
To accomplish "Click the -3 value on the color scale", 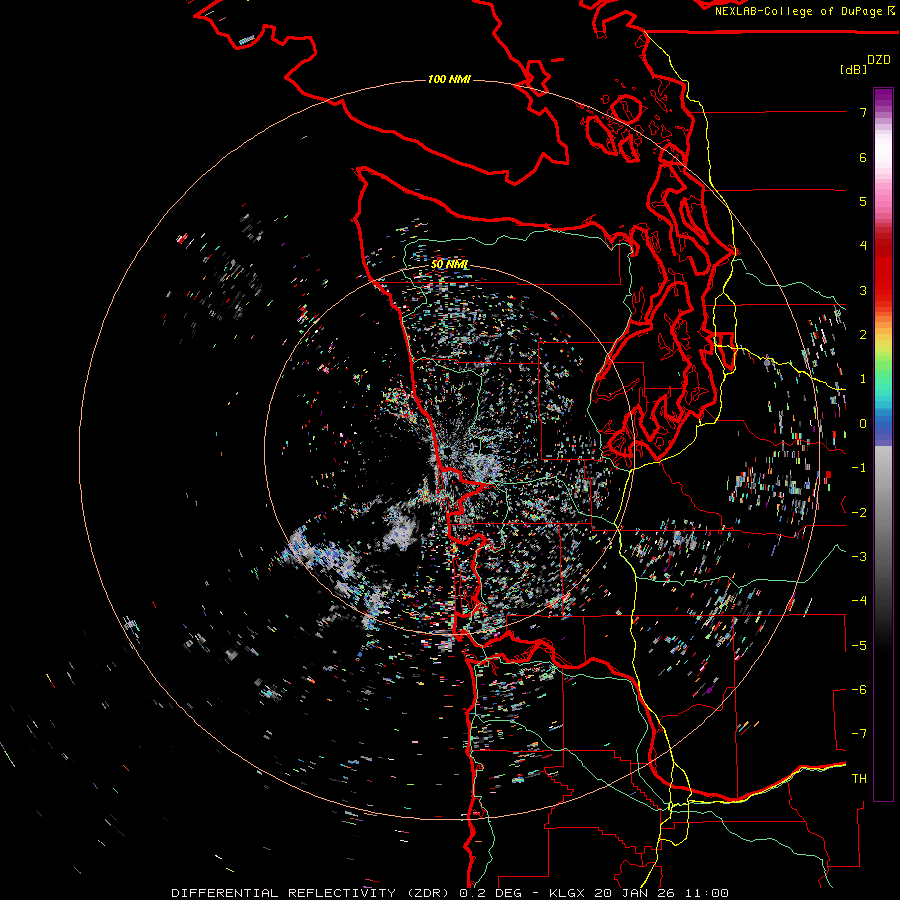I will click(x=859, y=556).
